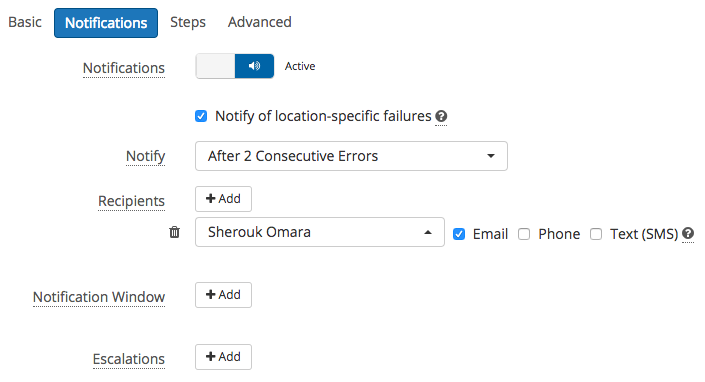Click the trash icon beside Sherouk Omara
Viewport: 705px width, 382px height.
coord(174,232)
